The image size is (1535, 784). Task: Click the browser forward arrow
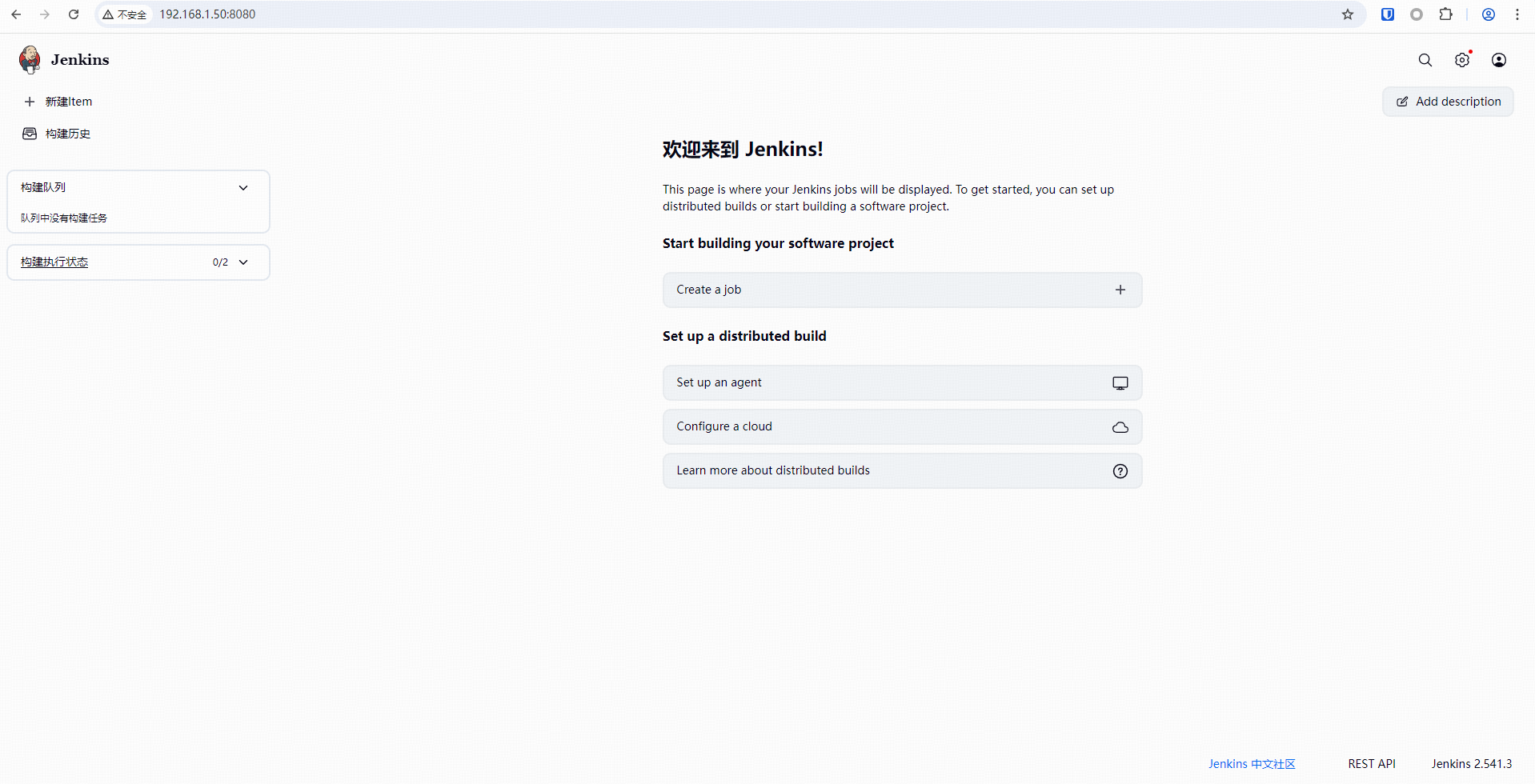[x=45, y=14]
